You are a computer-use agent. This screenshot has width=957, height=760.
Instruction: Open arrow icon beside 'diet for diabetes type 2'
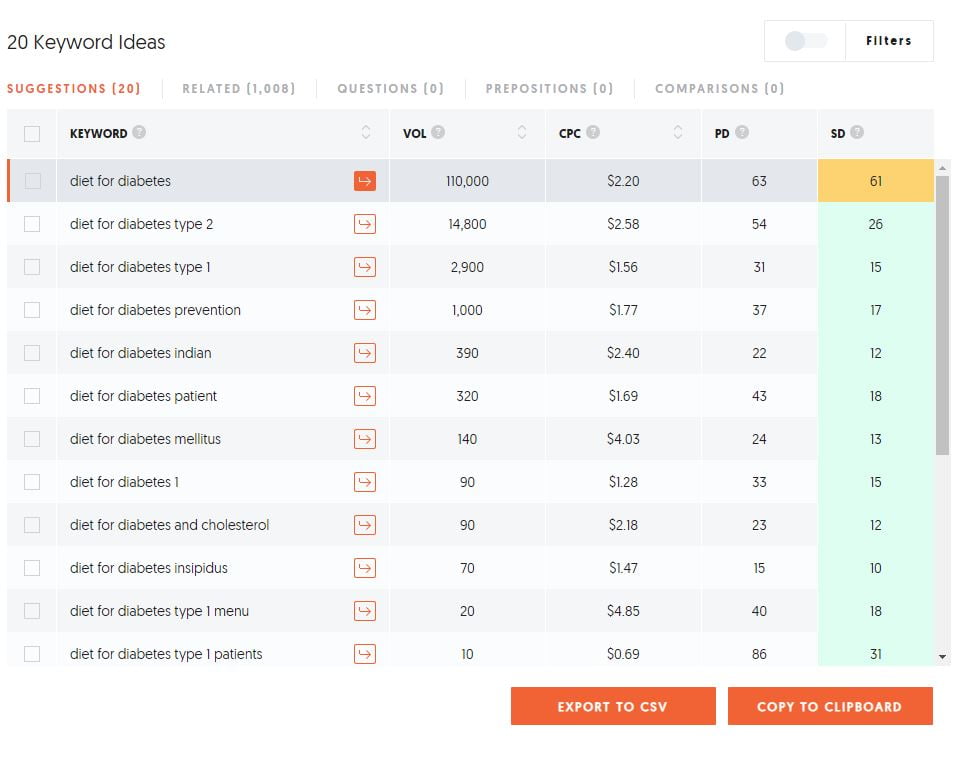point(365,224)
